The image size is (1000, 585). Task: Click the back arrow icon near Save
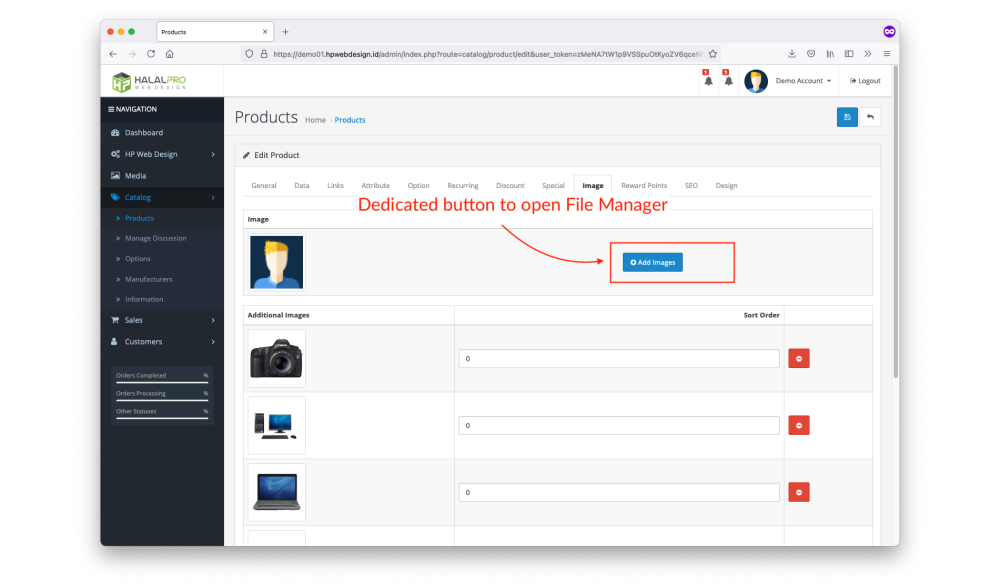[871, 117]
